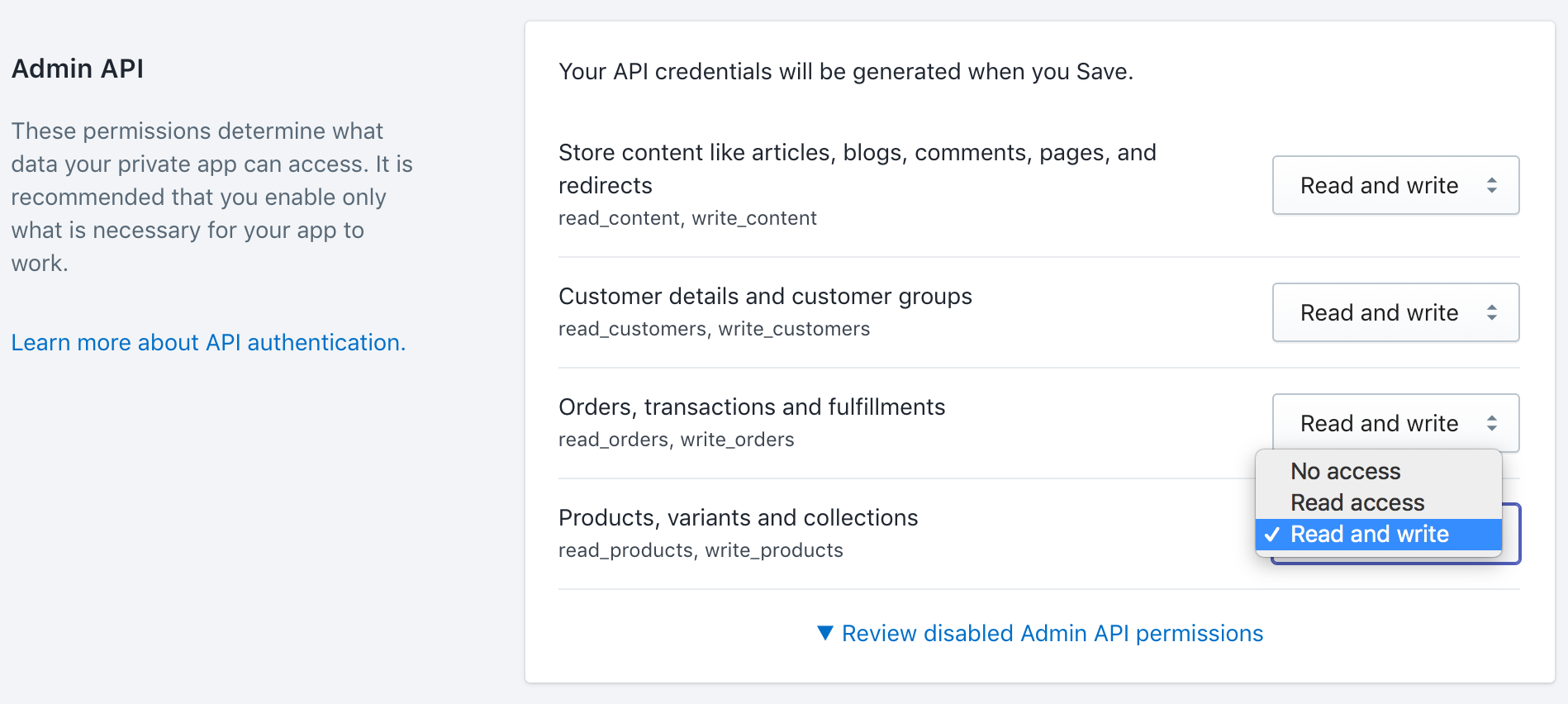Click the up-down arrows on Customer details selector
Screen dimensions: 1568x704
(x=1491, y=312)
